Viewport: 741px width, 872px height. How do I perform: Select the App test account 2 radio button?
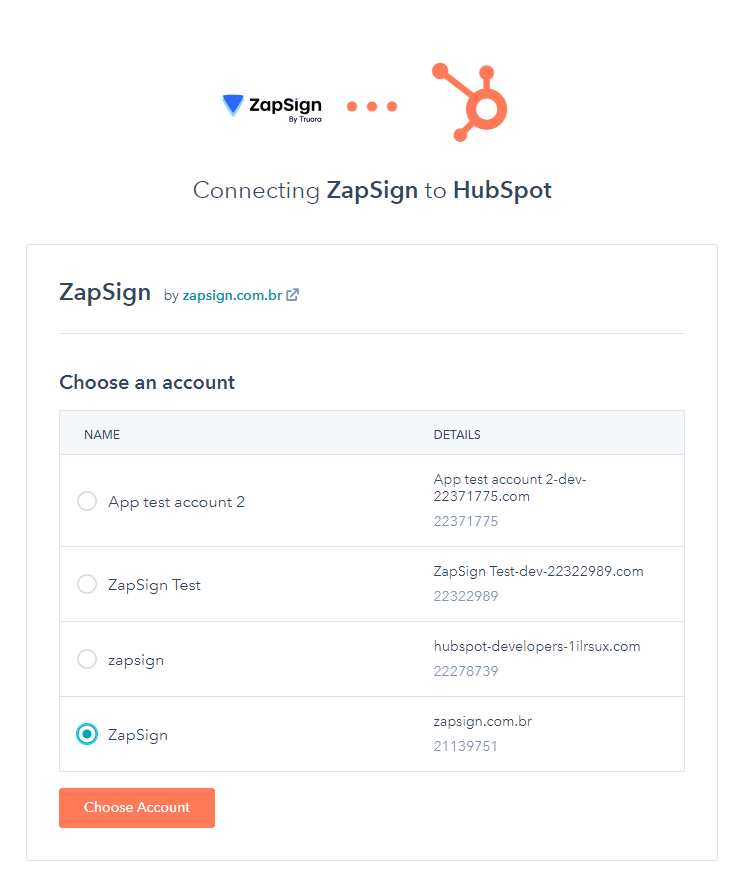pos(87,501)
